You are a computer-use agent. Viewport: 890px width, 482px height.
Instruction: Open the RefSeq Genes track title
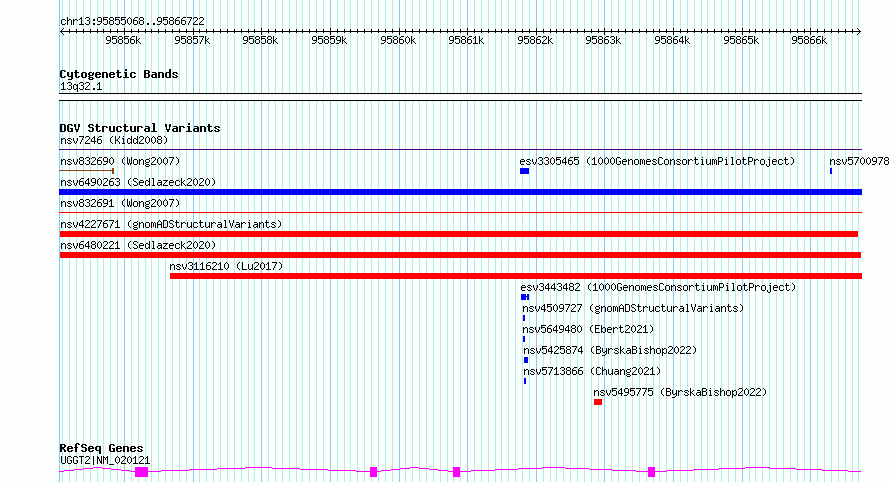click(102, 449)
